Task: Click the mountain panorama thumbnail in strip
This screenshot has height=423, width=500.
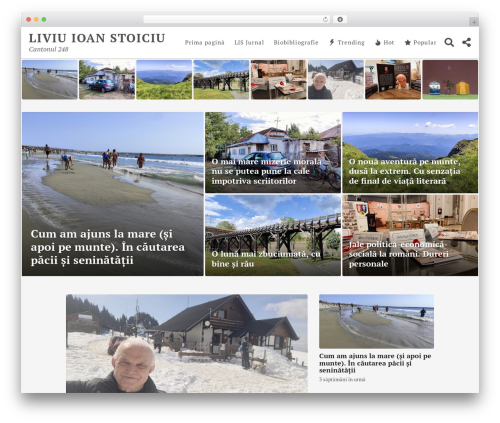Action: coord(164,80)
